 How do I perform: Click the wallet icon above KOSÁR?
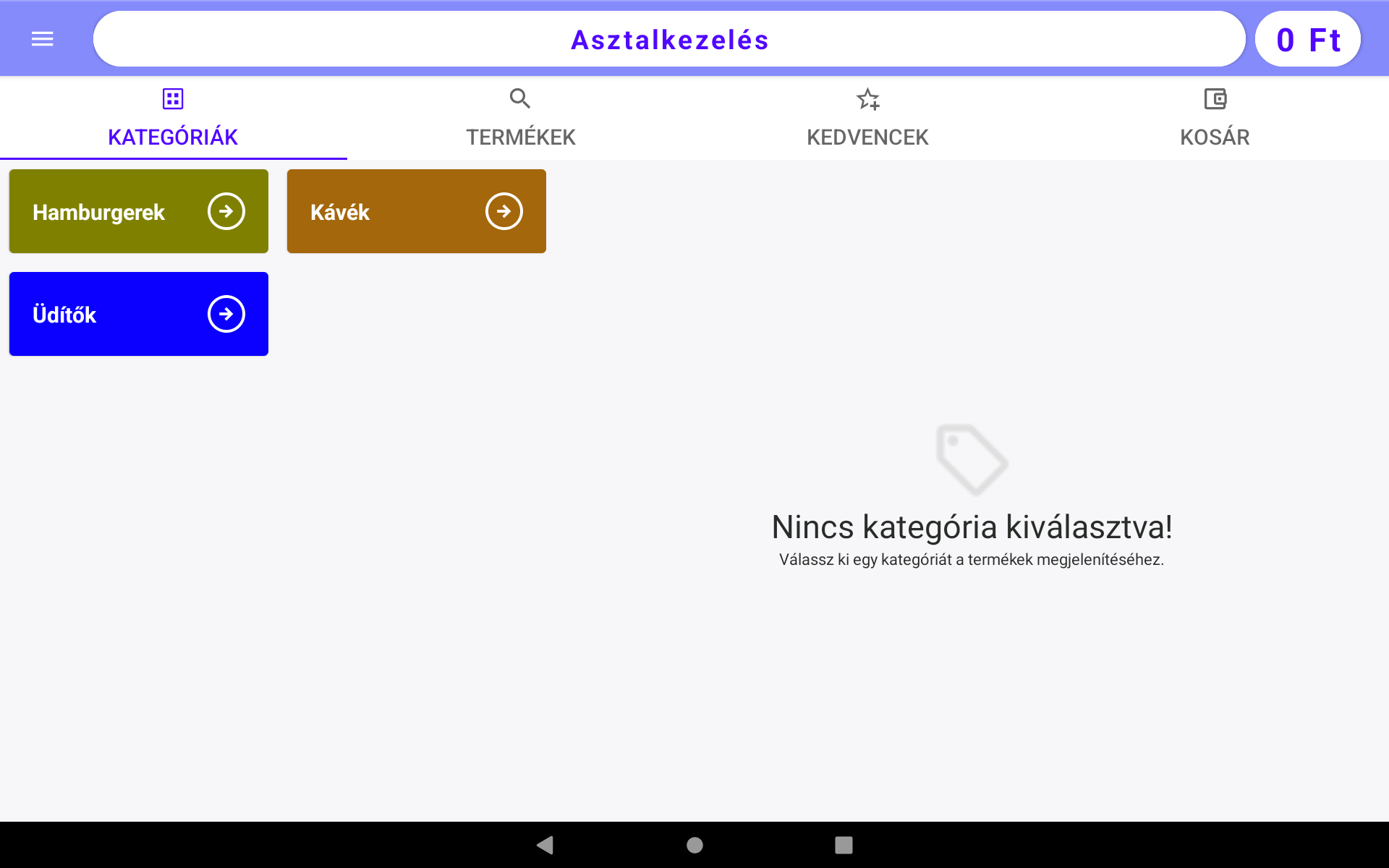1215,98
